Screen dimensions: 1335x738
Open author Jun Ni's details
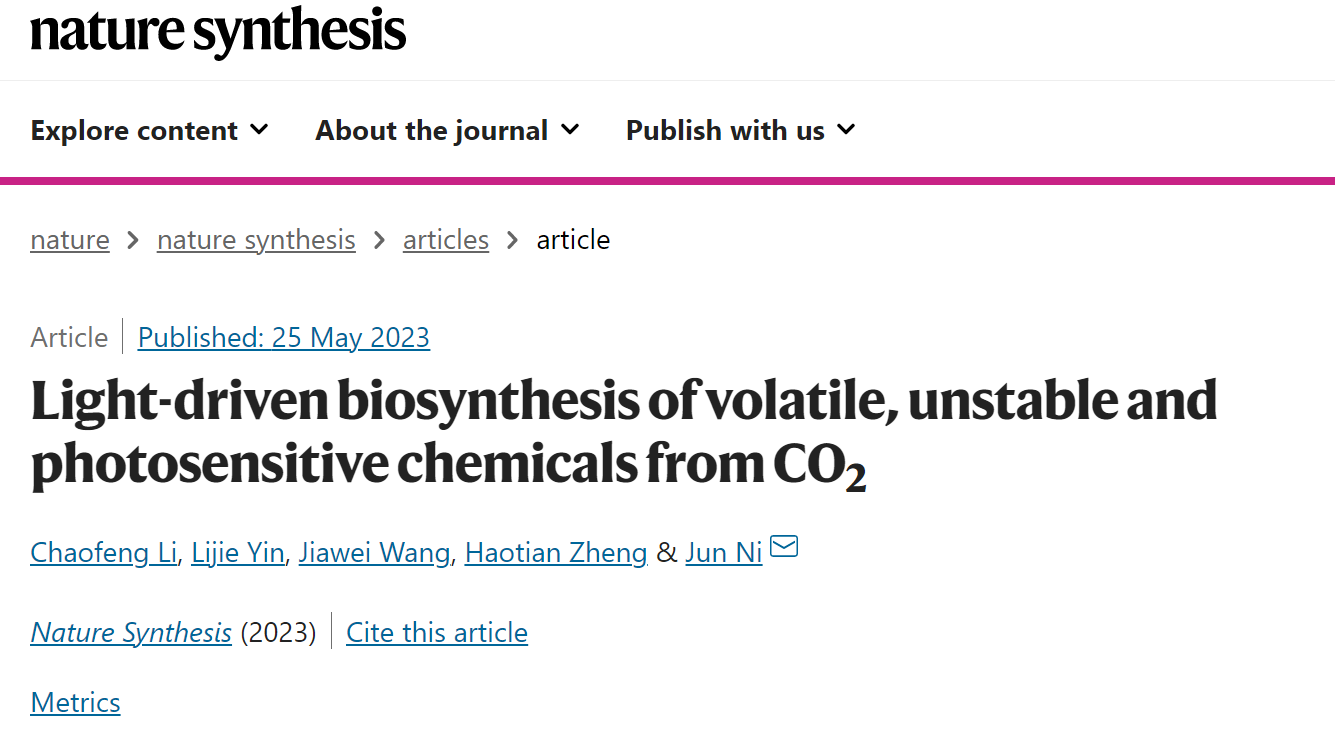point(724,552)
